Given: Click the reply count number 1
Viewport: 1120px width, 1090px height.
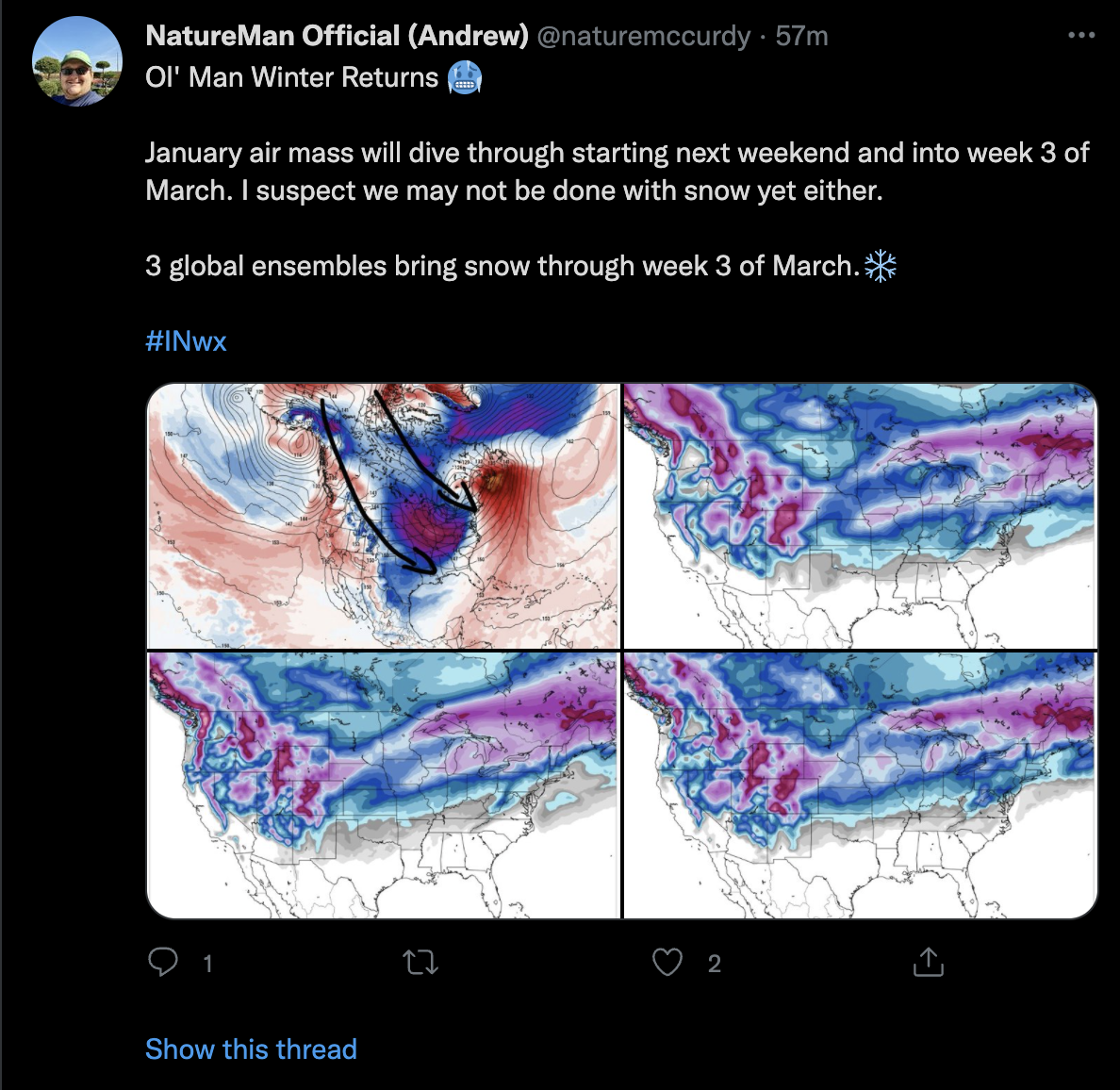Looking at the screenshot, I should pos(207,964).
